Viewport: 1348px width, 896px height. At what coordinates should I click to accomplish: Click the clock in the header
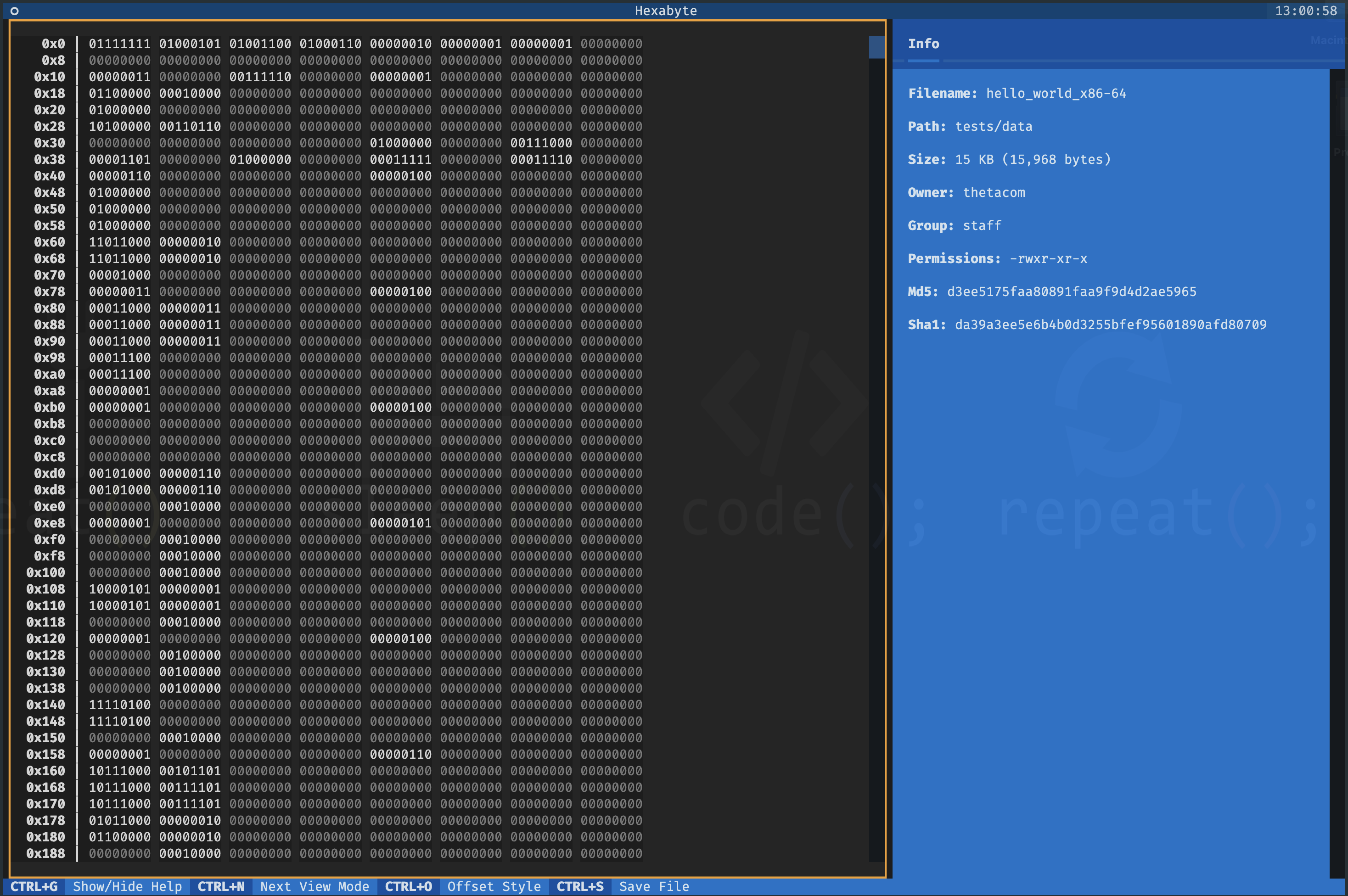point(1306,11)
